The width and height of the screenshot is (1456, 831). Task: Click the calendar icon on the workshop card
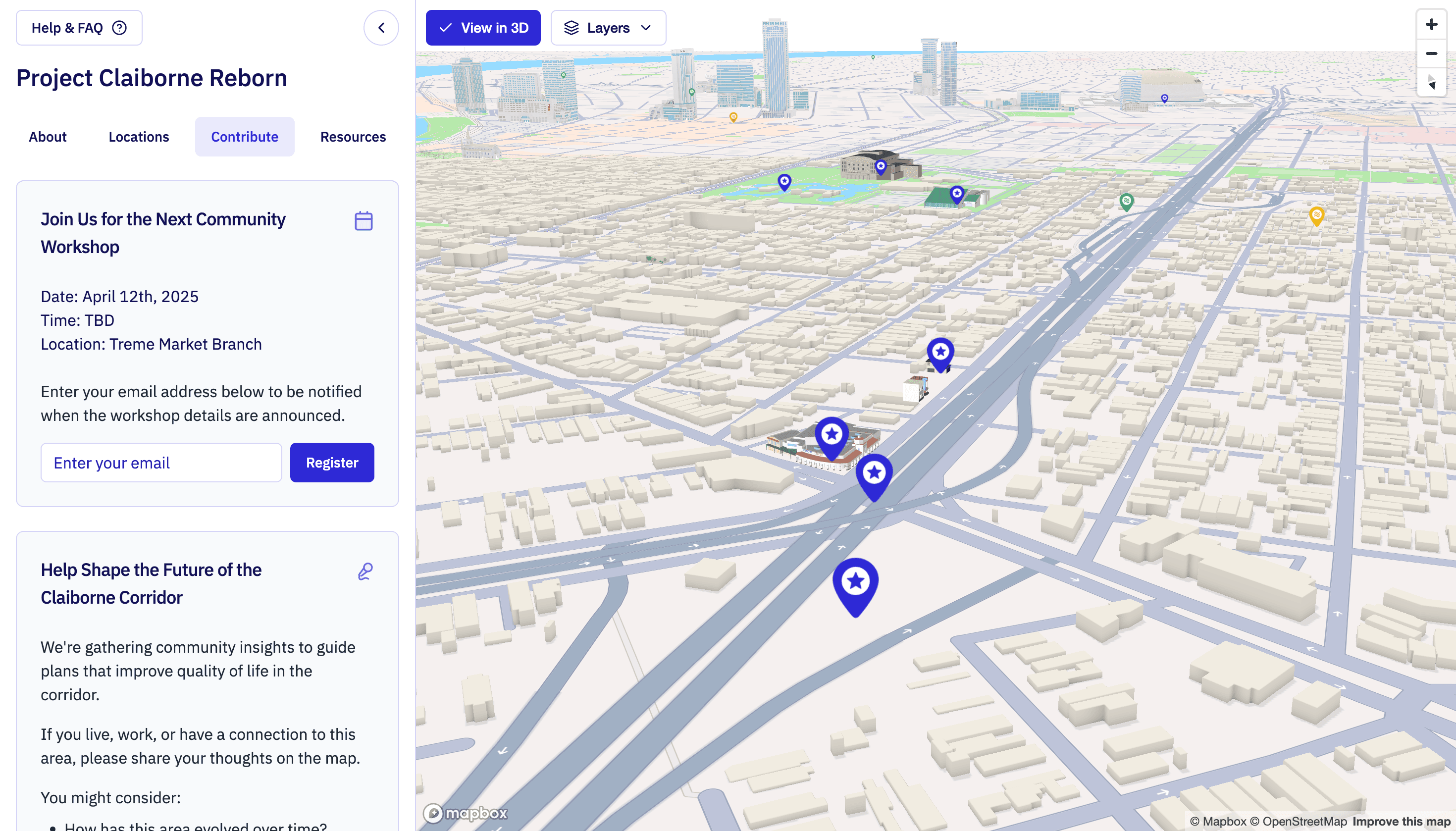pyautogui.click(x=364, y=221)
